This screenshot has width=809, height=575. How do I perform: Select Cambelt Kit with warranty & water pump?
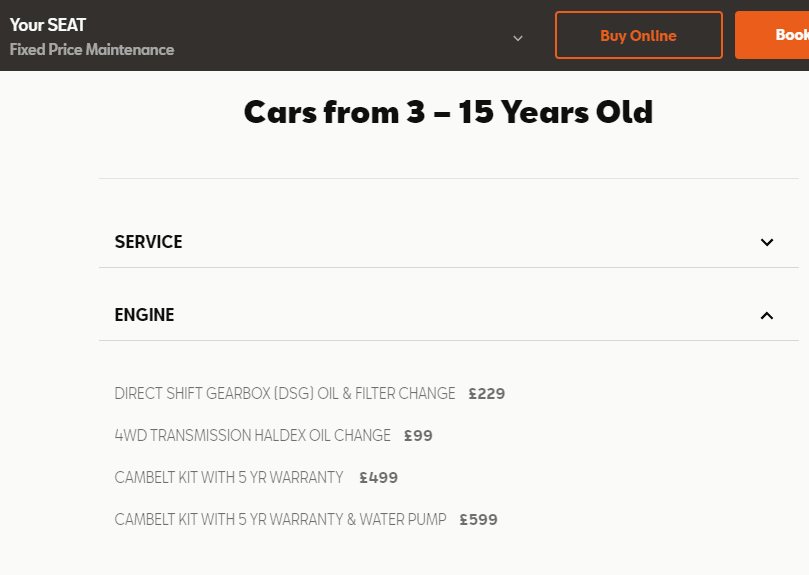click(280, 520)
